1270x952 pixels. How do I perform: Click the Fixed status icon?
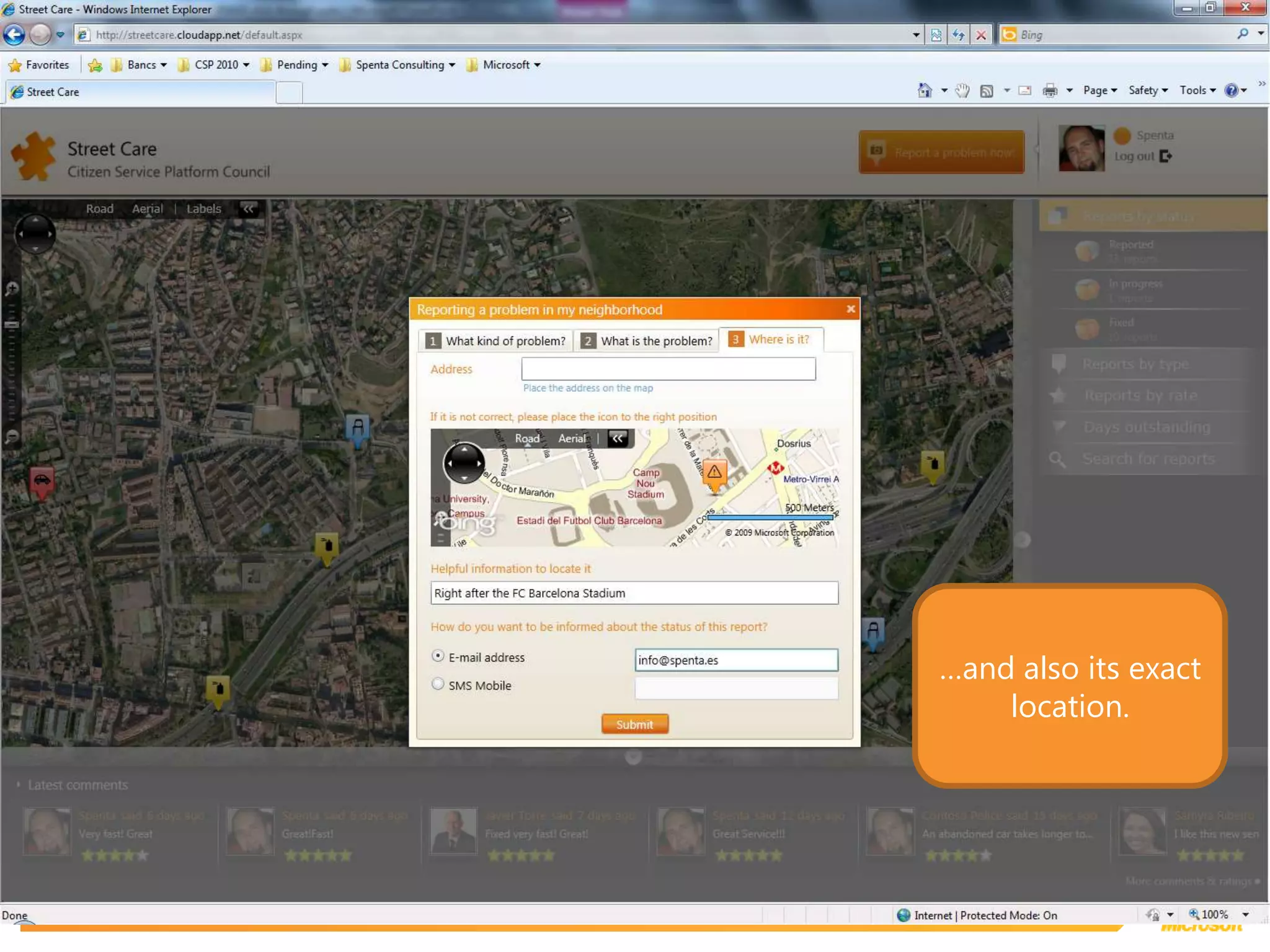tap(1086, 329)
